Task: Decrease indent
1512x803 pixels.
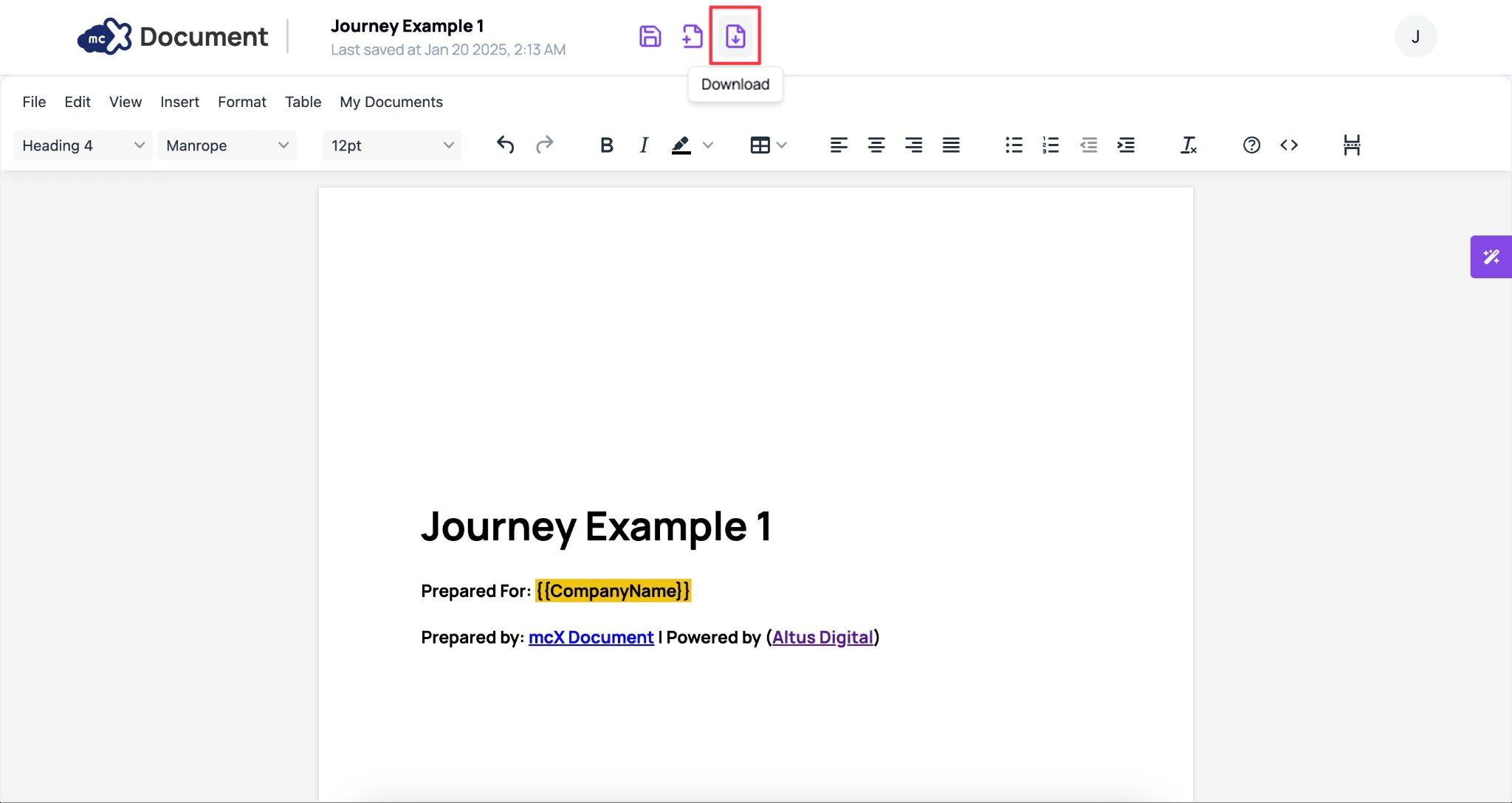Action: coord(1088,145)
